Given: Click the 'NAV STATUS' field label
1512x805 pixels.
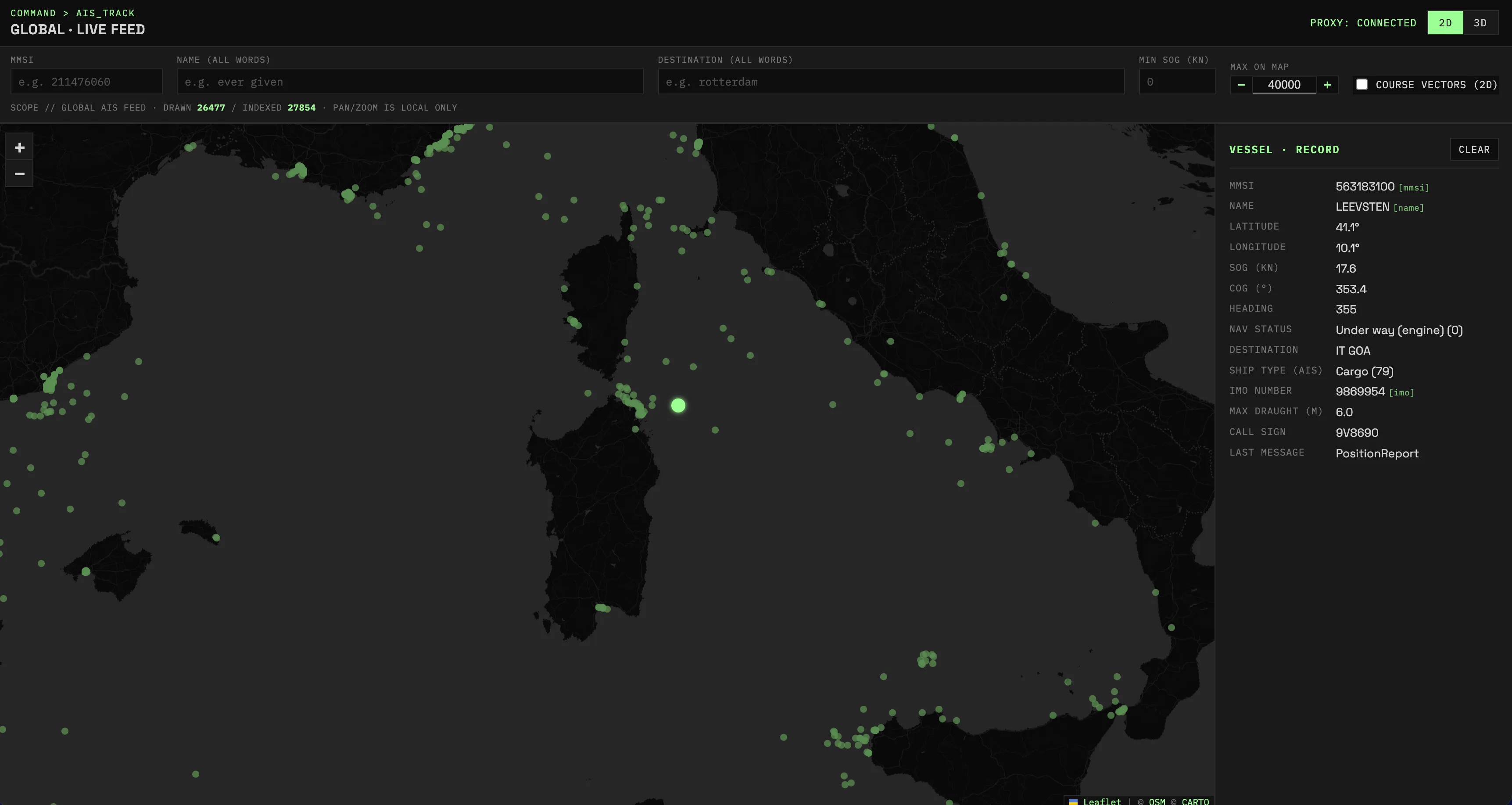Looking at the screenshot, I should [1261, 329].
